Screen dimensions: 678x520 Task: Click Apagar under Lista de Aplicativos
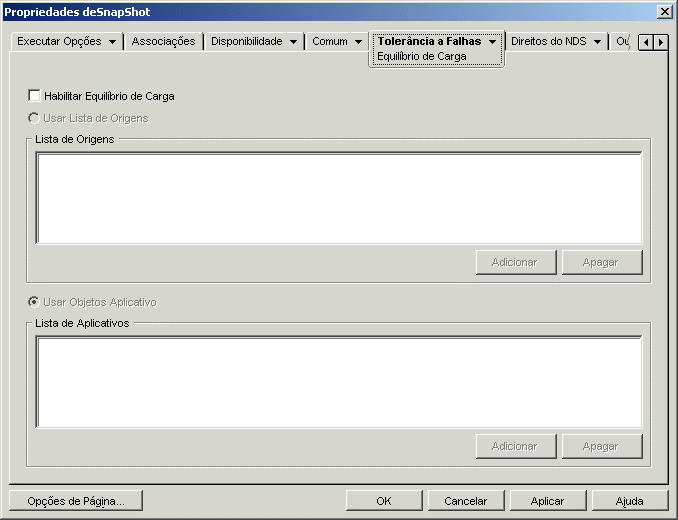point(602,447)
